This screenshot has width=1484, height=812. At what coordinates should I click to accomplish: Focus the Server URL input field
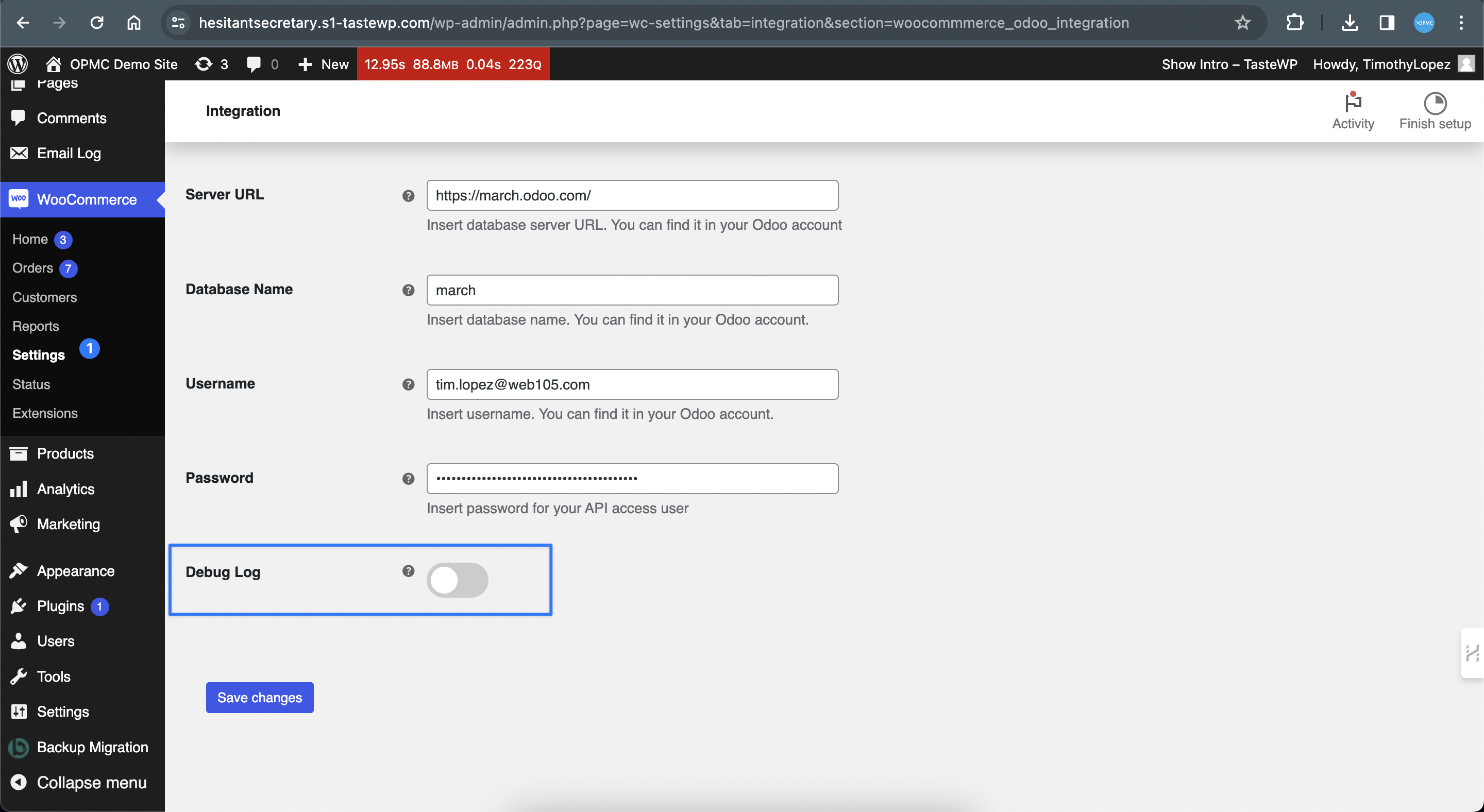(632, 195)
